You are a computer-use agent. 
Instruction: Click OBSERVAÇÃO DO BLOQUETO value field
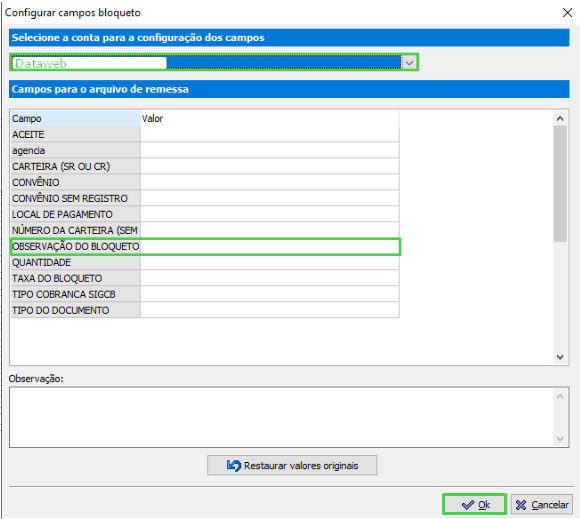pos(270,246)
